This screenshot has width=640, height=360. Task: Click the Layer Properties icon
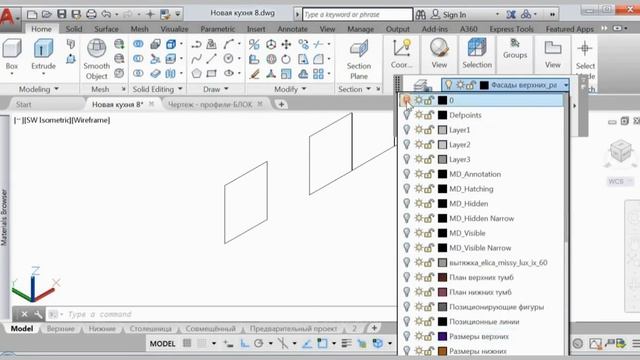422,85
